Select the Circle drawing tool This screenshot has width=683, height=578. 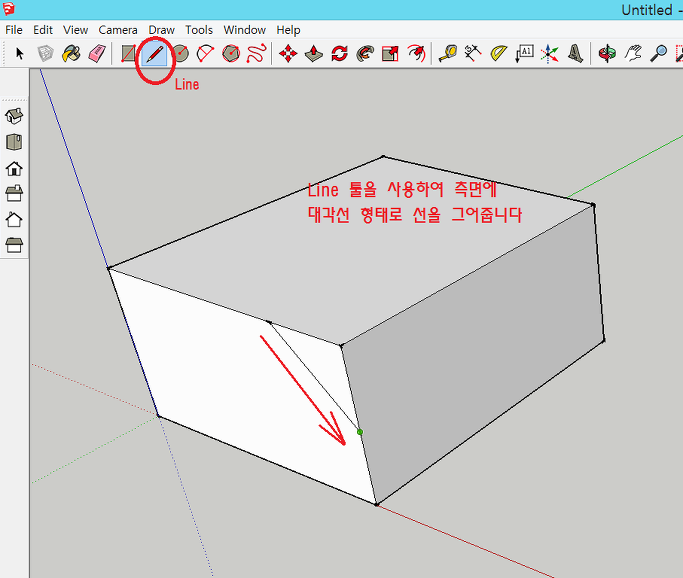point(180,54)
